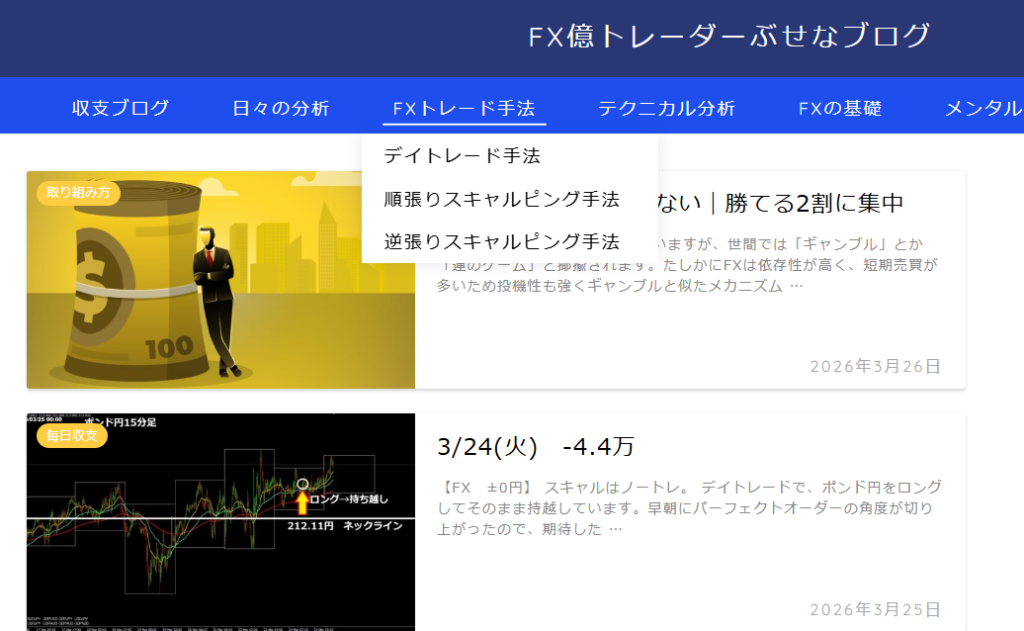
Task: Click the date 2026年3月25日
Action: (x=874, y=608)
